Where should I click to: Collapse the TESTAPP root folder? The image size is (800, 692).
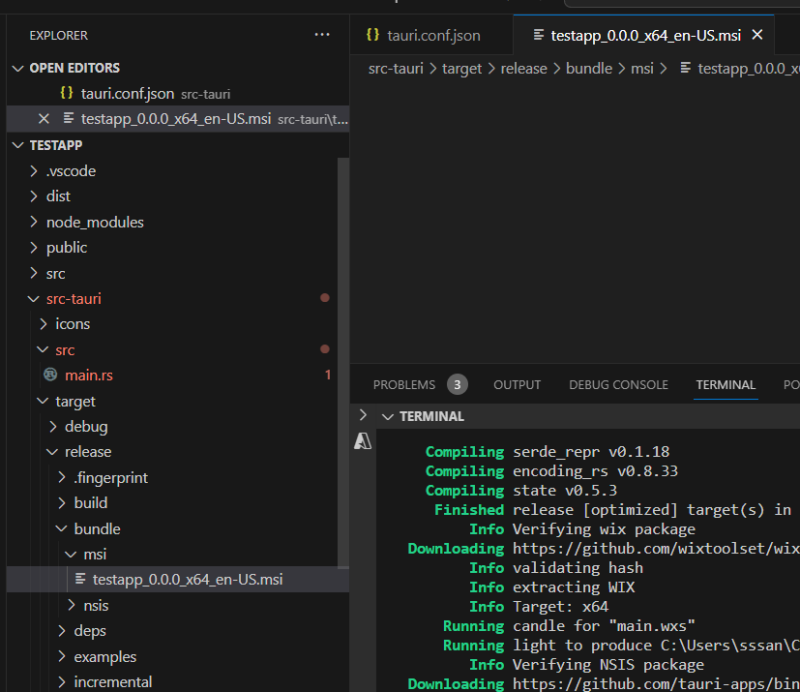coord(18,145)
